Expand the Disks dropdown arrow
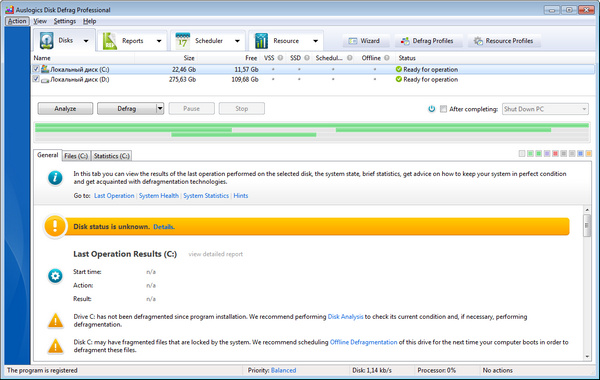This screenshot has height=380, width=600. tap(86, 41)
